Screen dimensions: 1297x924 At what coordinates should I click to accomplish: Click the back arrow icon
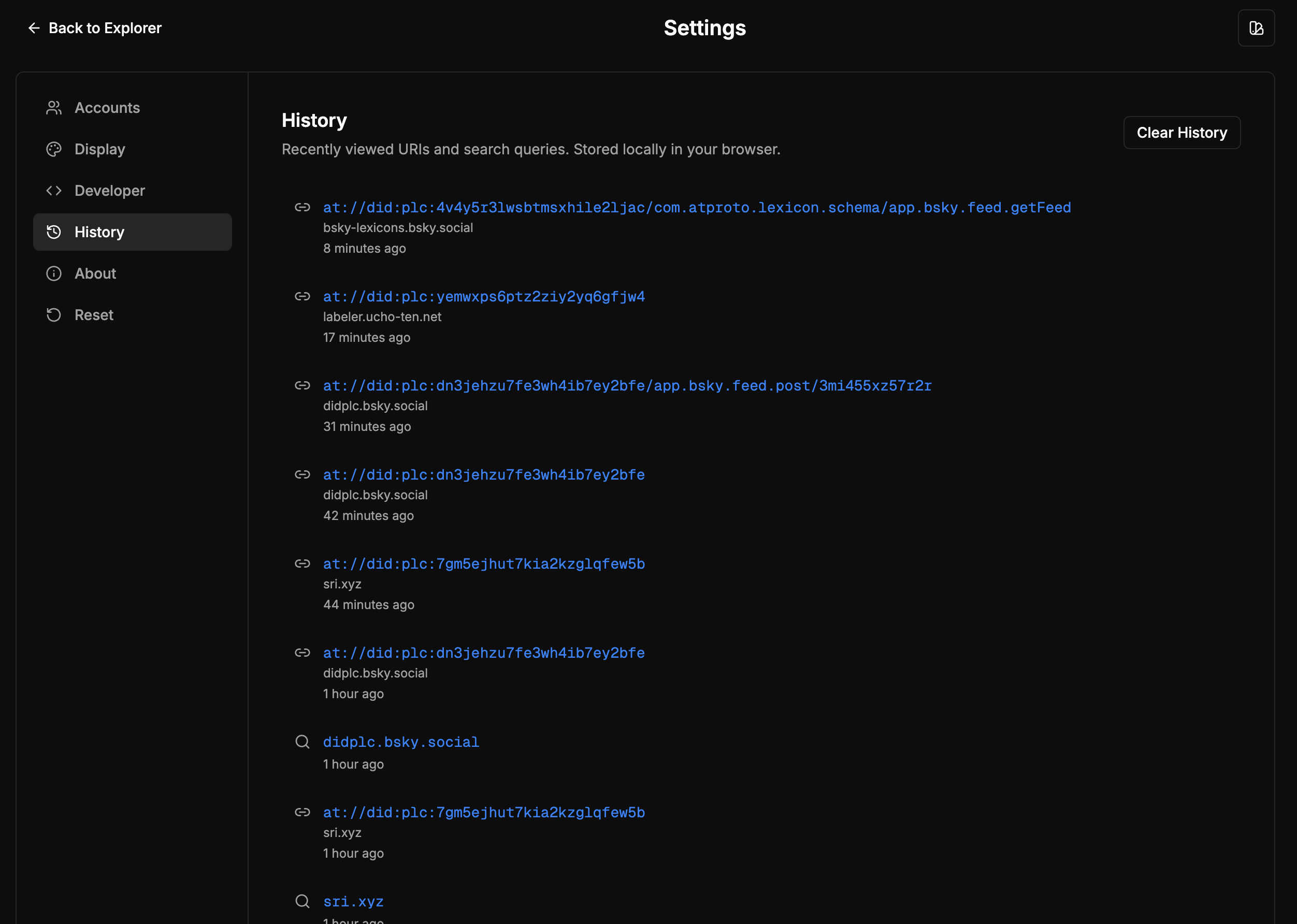[34, 28]
